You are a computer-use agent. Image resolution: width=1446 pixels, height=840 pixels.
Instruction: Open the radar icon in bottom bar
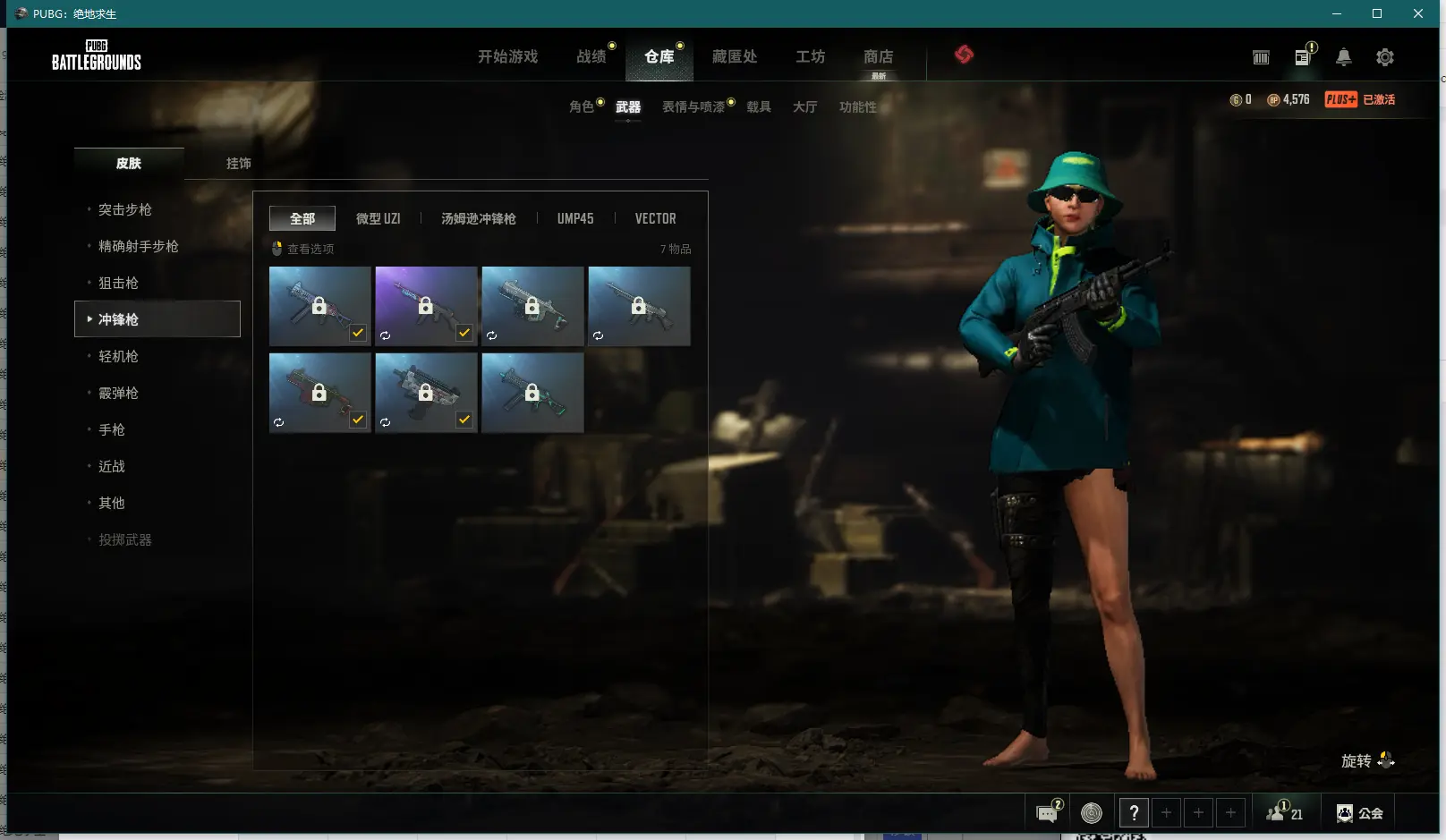pos(1092,813)
